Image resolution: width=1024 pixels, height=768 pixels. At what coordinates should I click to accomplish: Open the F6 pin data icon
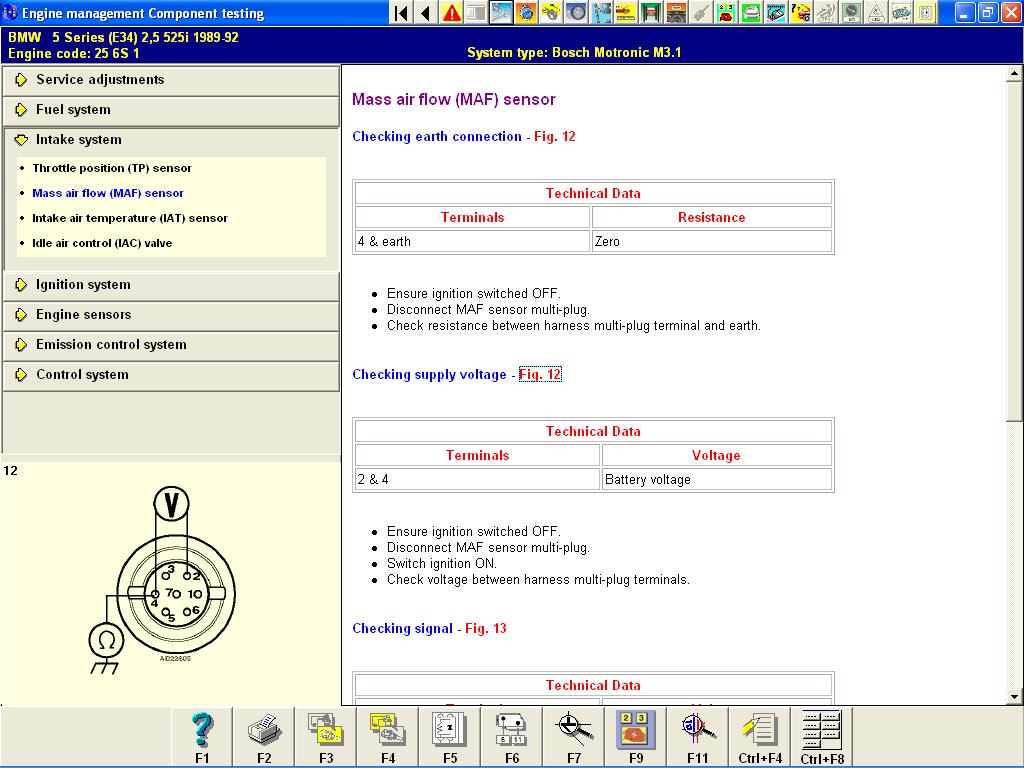coord(512,737)
